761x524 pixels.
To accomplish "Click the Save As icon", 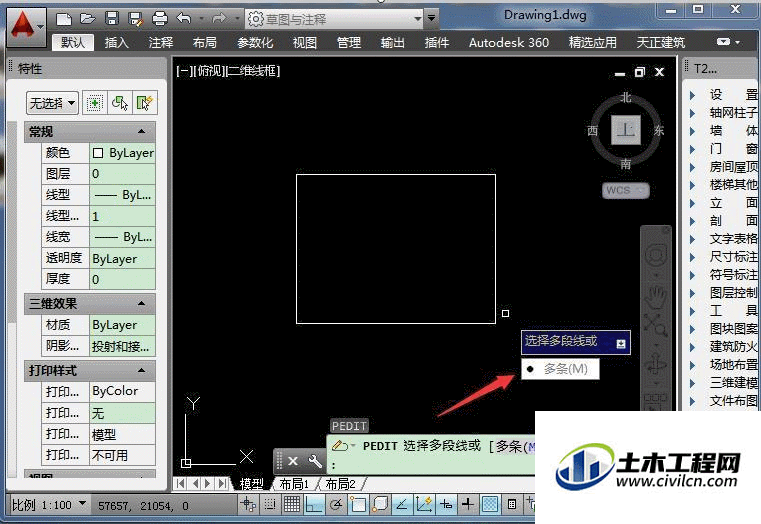I will coord(135,19).
